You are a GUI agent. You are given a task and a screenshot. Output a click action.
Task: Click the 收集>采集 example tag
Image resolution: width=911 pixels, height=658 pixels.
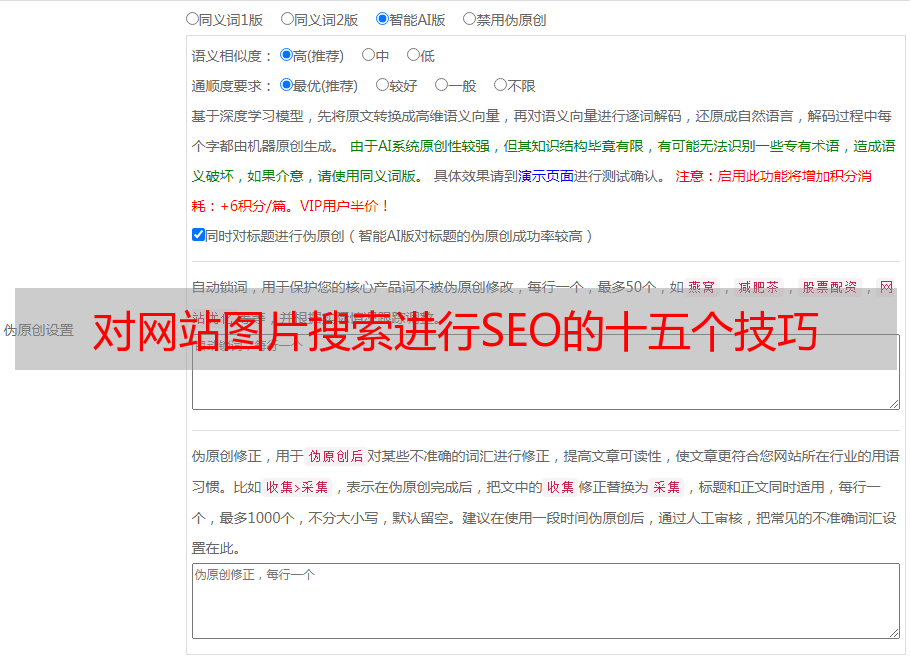[297, 488]
